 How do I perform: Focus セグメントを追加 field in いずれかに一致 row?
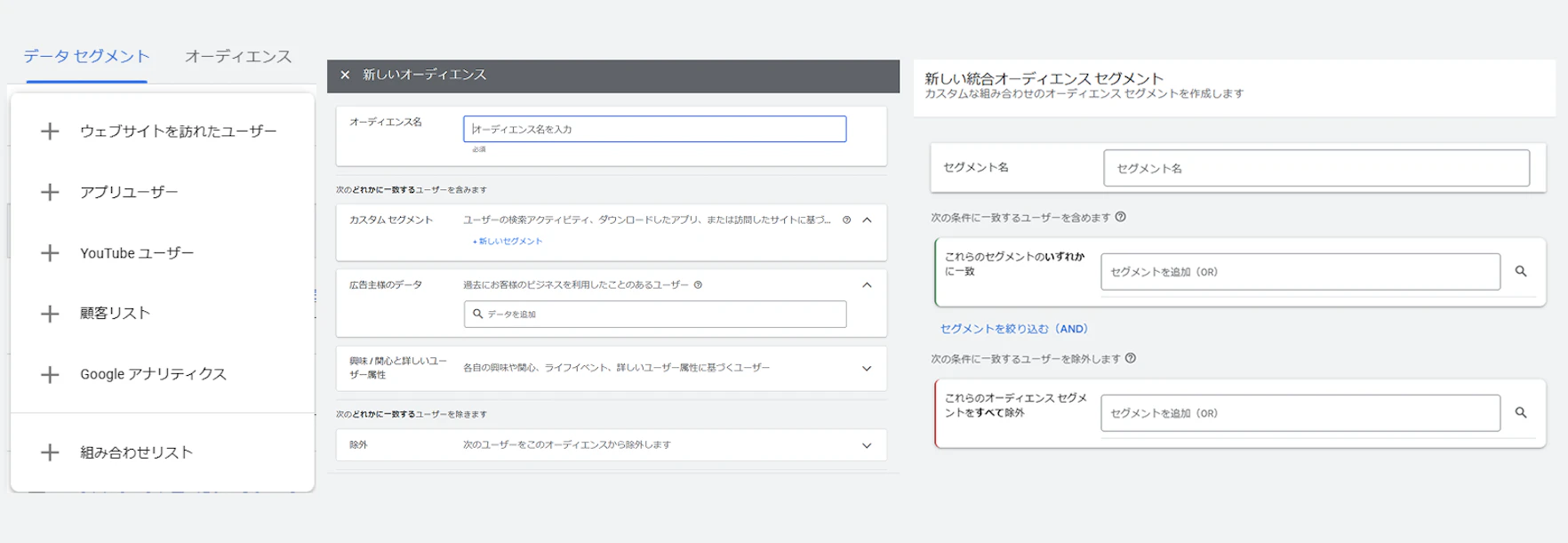pyautogui.click(x=1300, y=272)
